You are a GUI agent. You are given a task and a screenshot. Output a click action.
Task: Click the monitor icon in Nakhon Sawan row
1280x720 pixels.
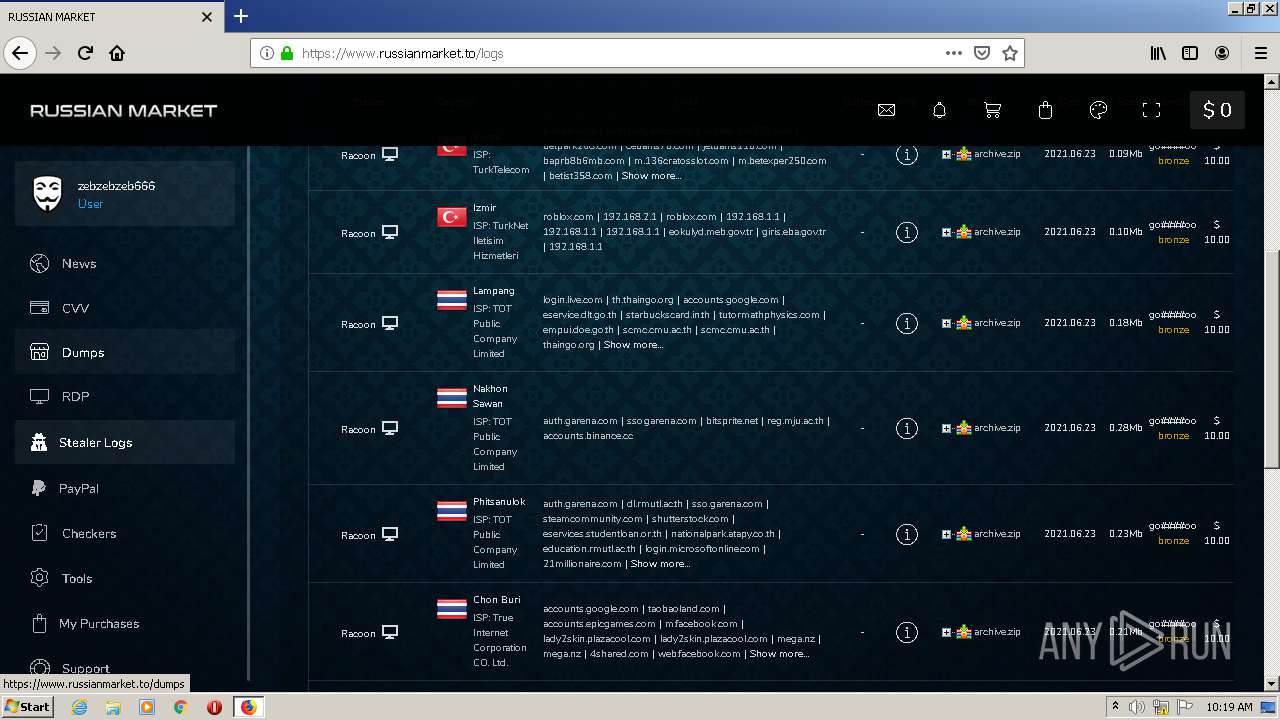[x=390, y=428]
